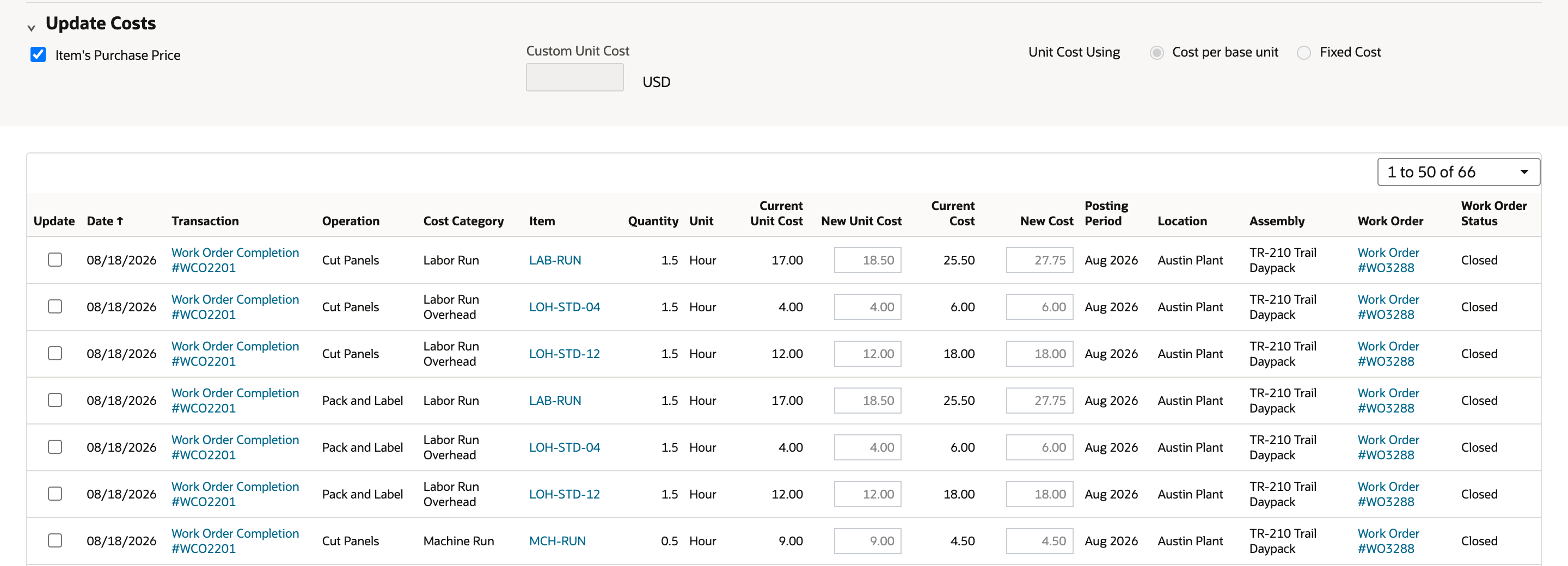Open the MCH-RUN item link

point(557,541)
